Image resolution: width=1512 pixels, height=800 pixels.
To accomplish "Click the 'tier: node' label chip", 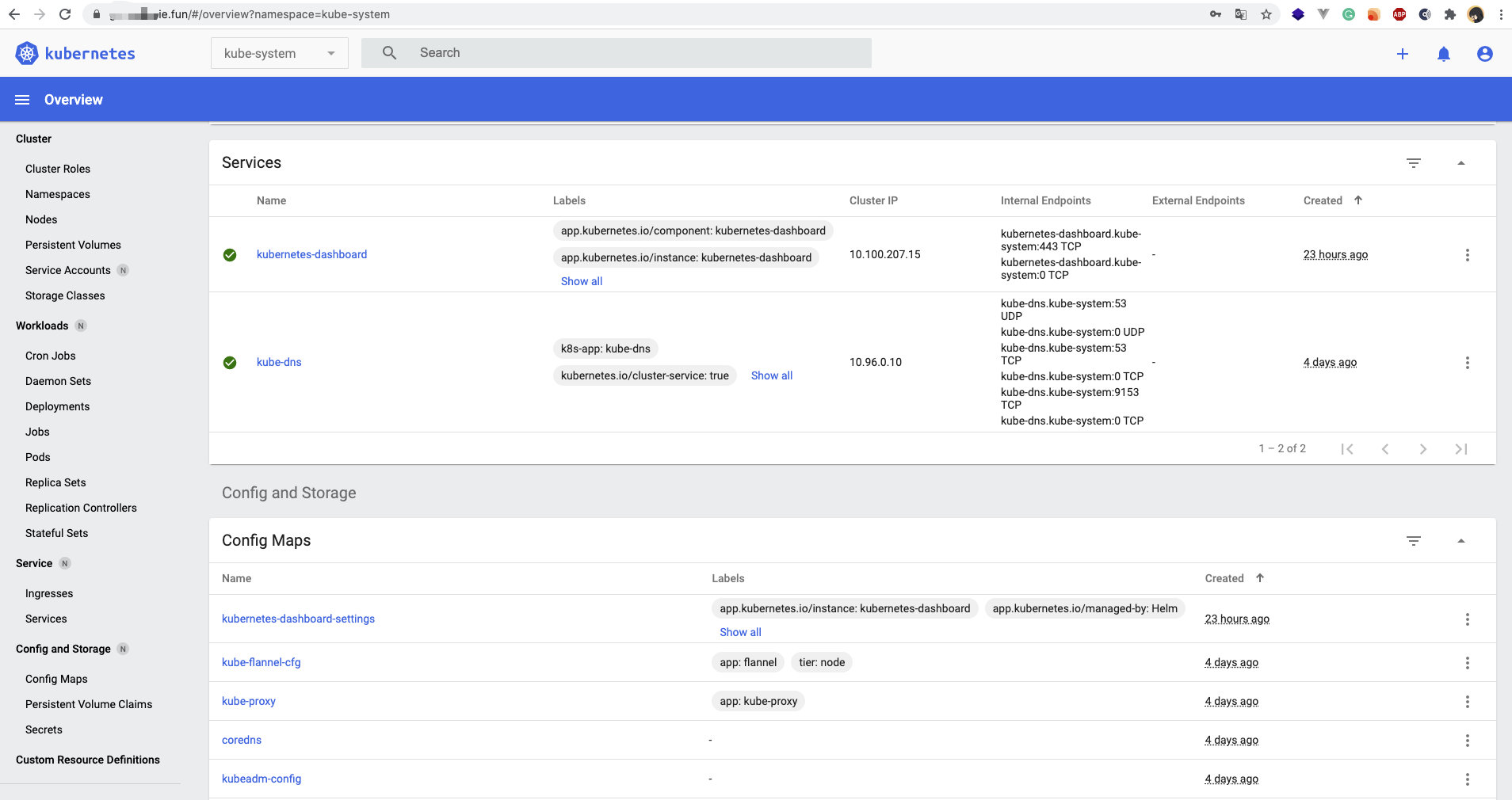I will 822,662.
